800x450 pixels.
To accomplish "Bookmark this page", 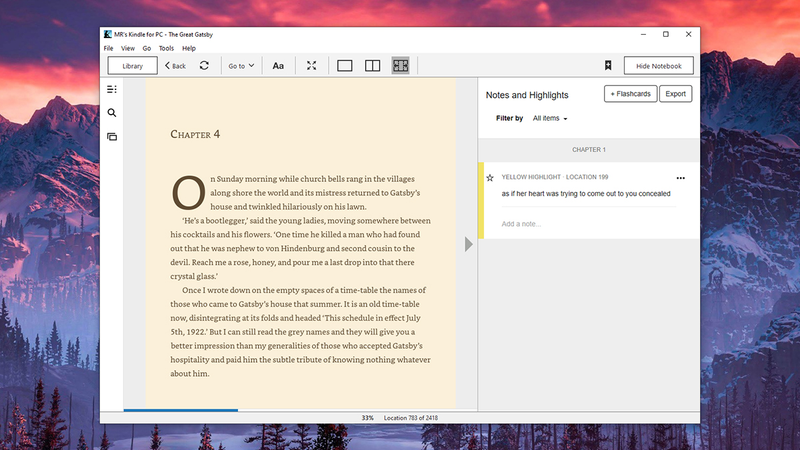I will point(608,65).
